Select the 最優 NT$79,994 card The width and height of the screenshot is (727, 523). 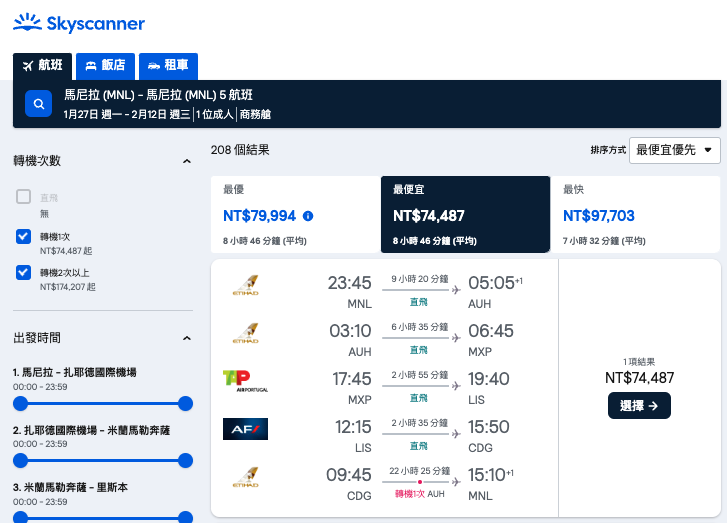(x=295, y=215)
